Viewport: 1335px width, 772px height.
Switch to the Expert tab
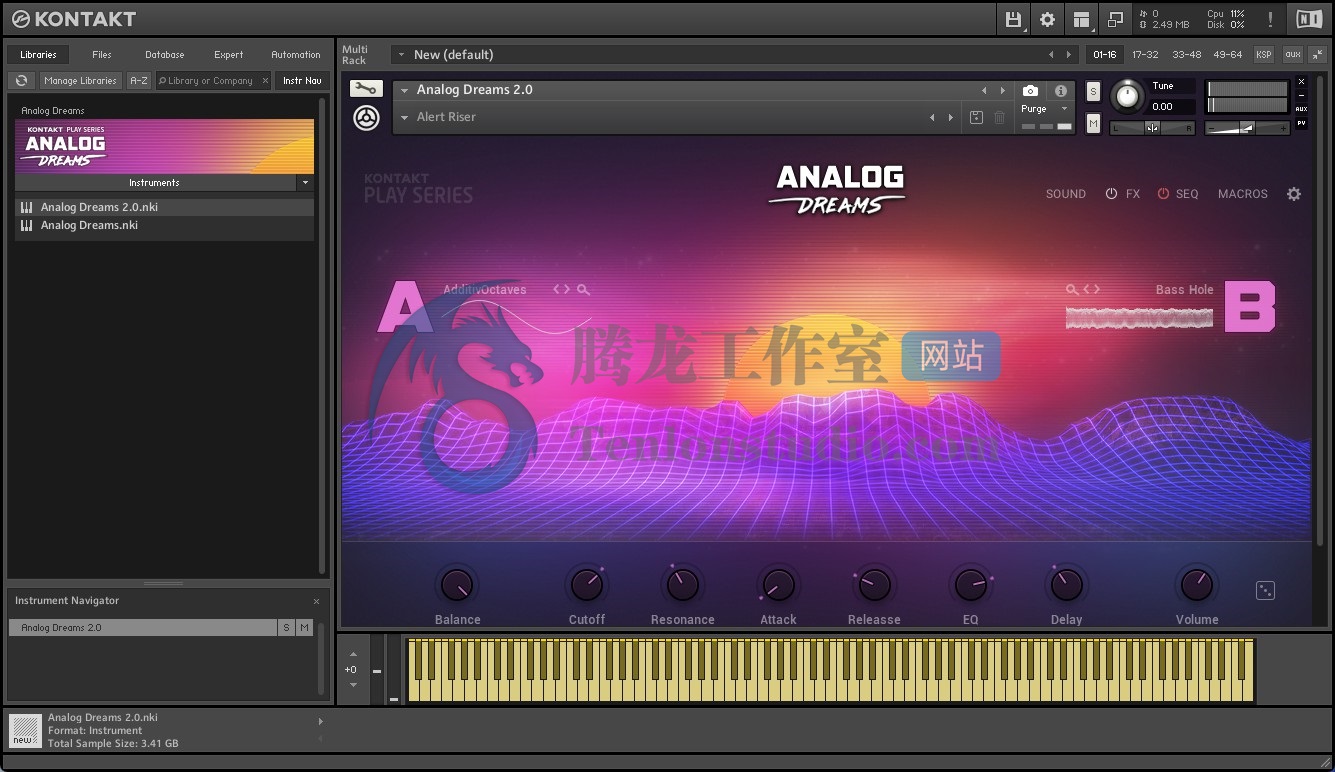(229, 55)
